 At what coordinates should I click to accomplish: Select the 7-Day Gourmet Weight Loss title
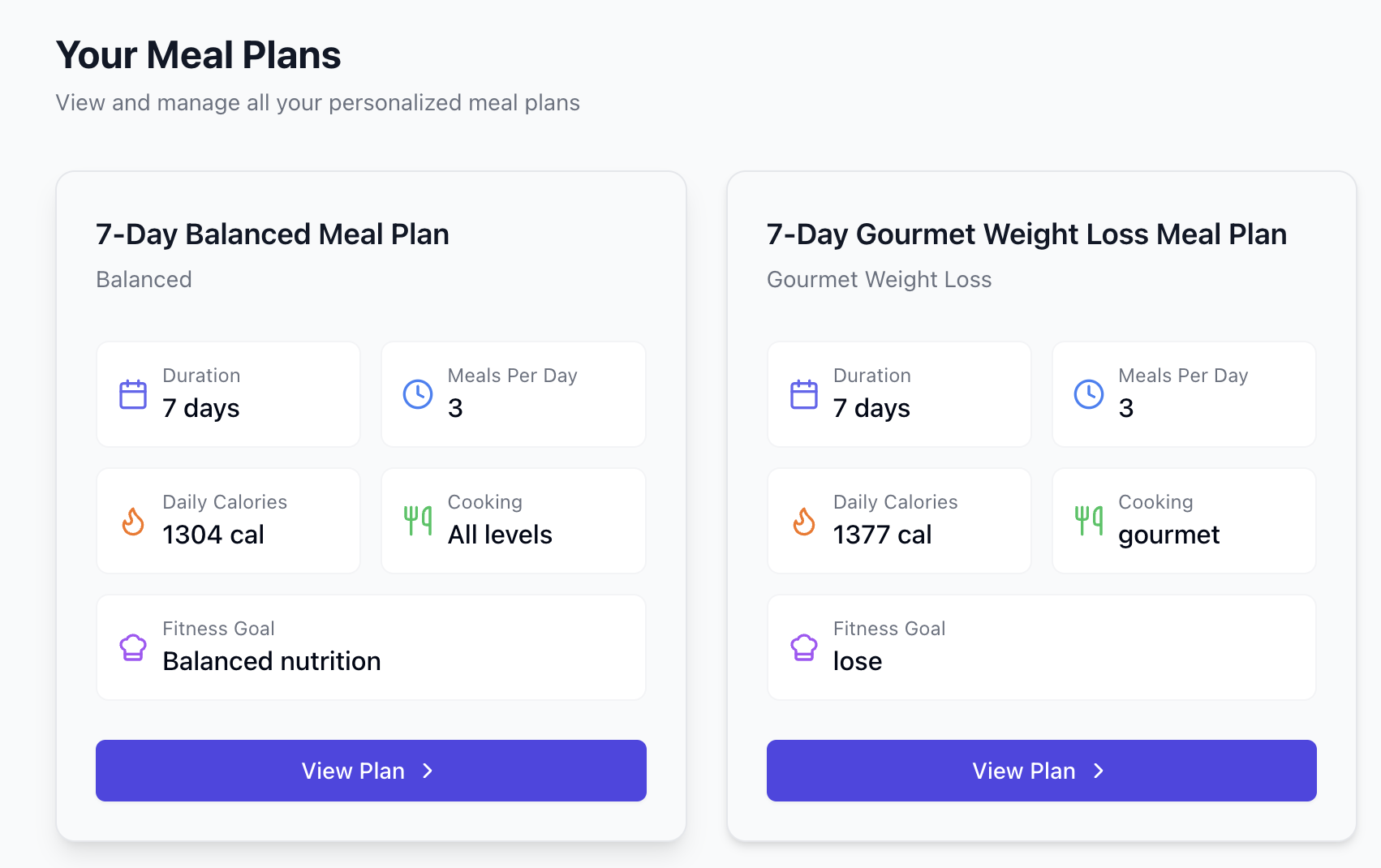1026,234
